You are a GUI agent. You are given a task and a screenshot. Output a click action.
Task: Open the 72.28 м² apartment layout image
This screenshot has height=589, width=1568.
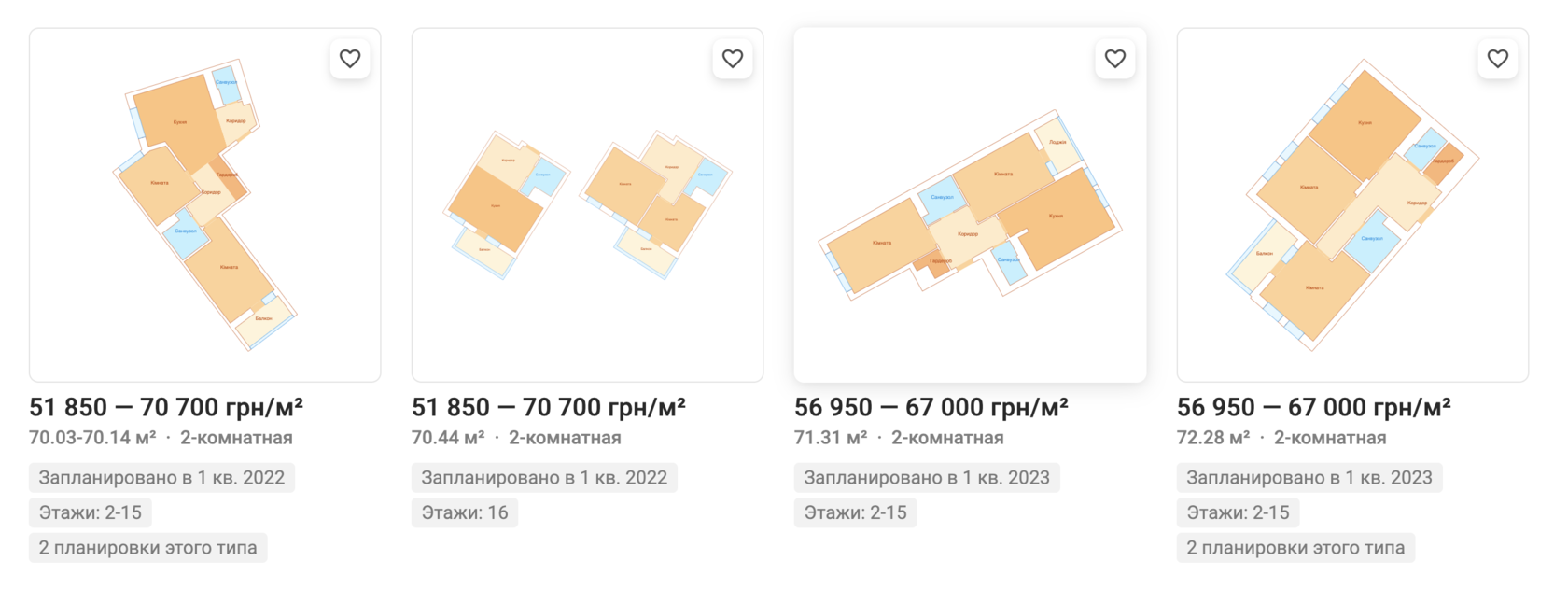[x=1352, y=205]
